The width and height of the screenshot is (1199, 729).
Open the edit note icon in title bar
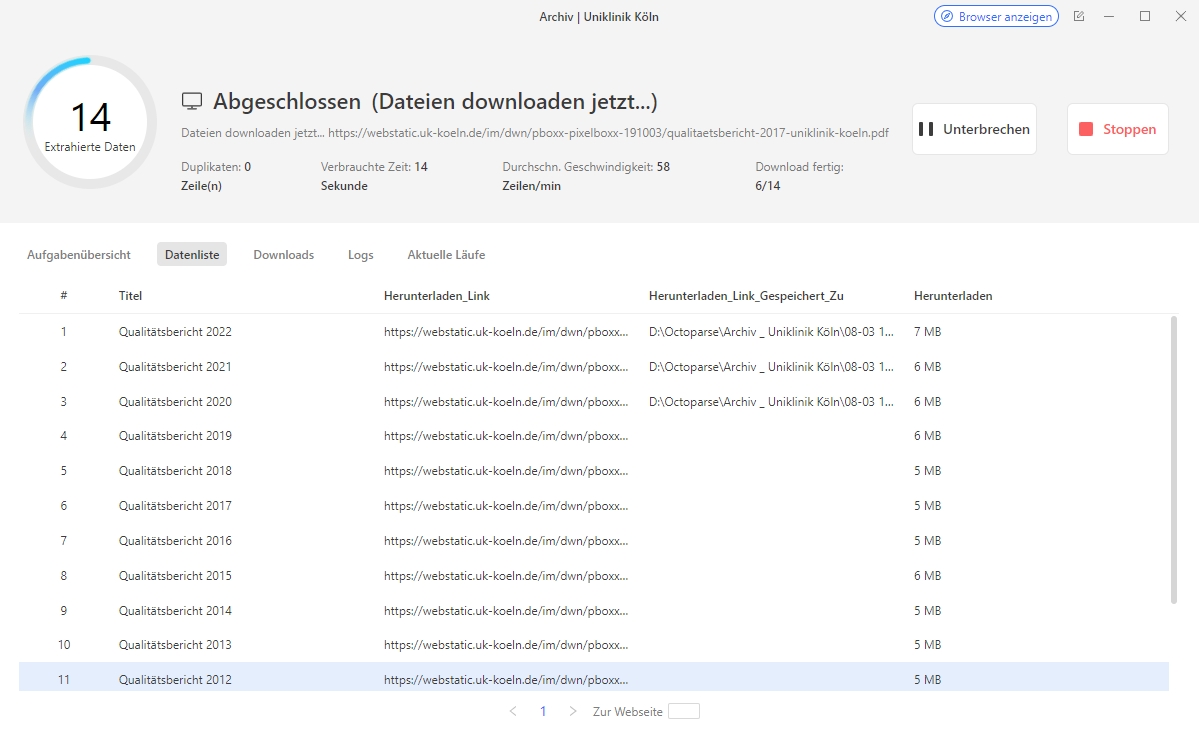[1079, 16]
